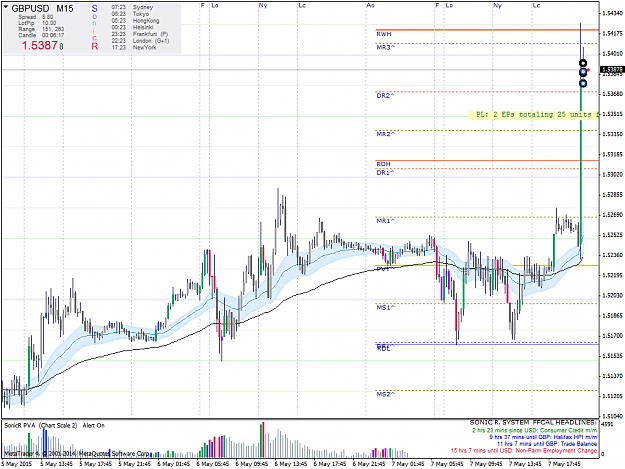Screen dimensions: 625x469
Task: Select the LotPip 10.00 readout
Action: [37, 23]
